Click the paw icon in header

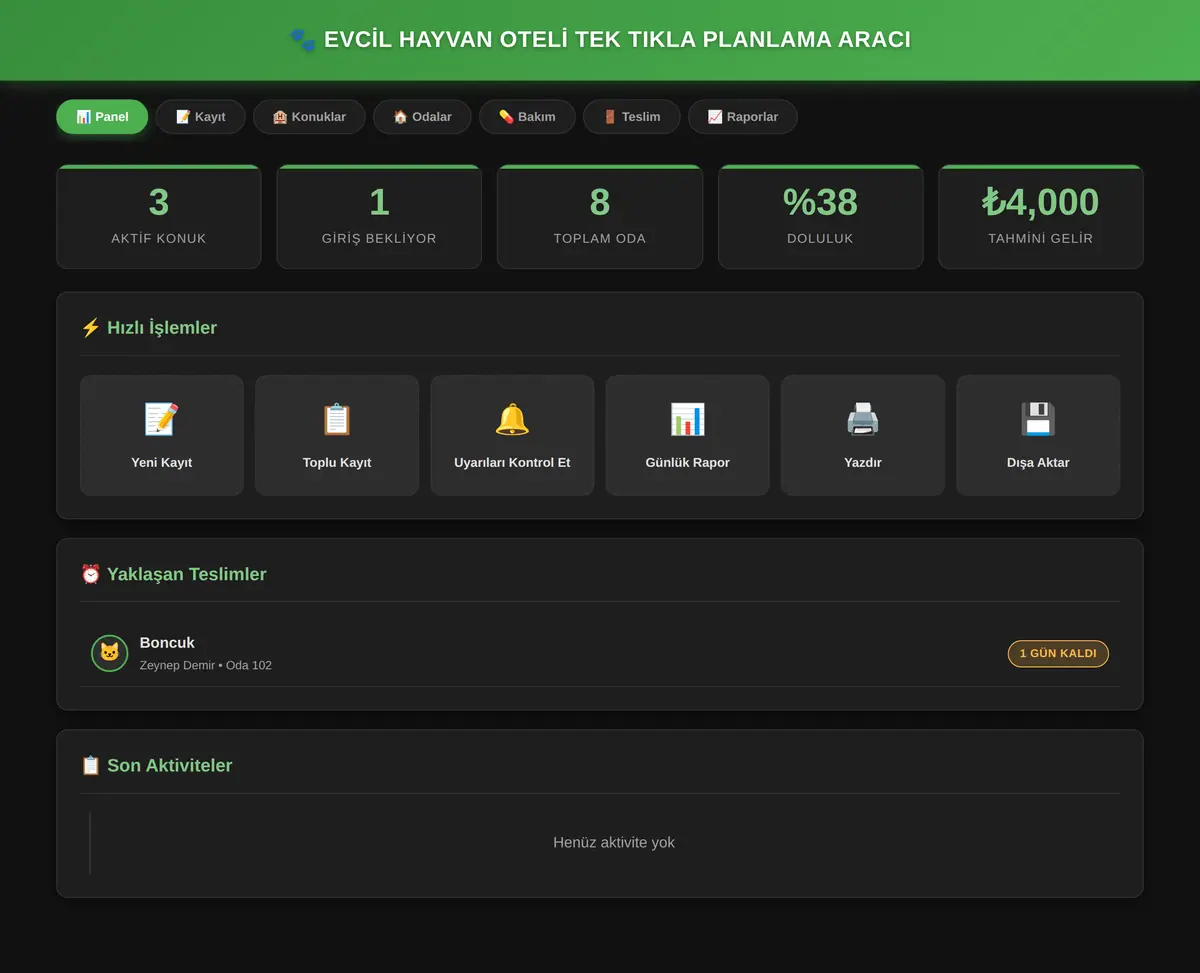[x=302, y=40]
